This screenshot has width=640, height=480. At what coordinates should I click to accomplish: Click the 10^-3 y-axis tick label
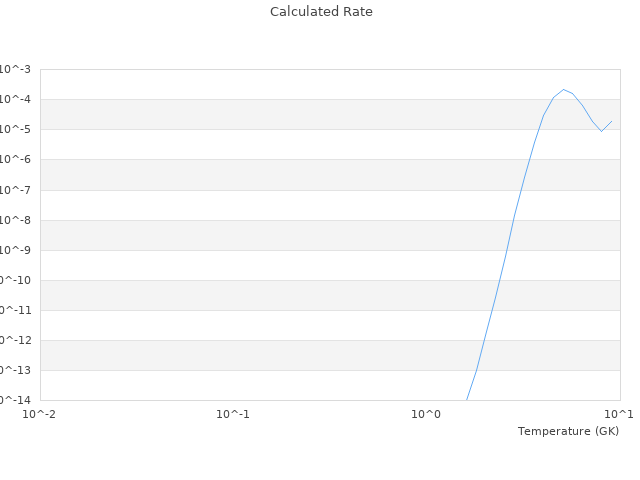pos(15,69)
